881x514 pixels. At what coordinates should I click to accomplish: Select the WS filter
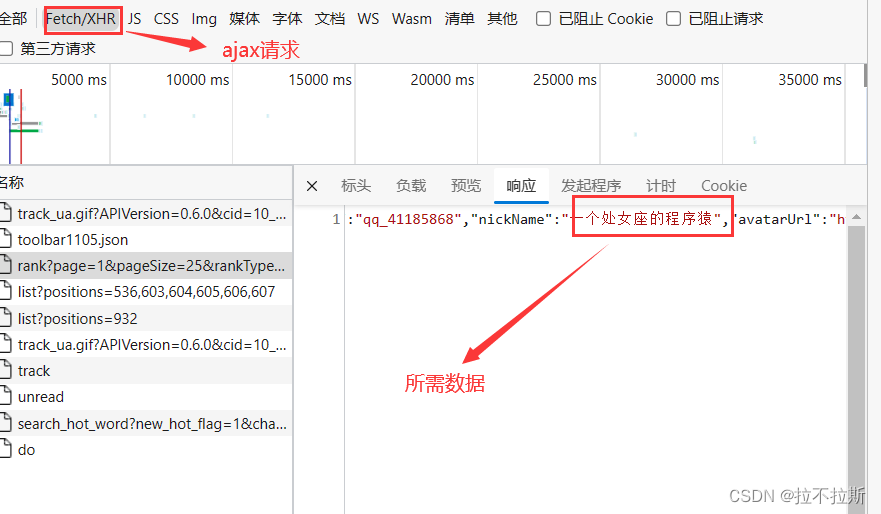point(368,19)
